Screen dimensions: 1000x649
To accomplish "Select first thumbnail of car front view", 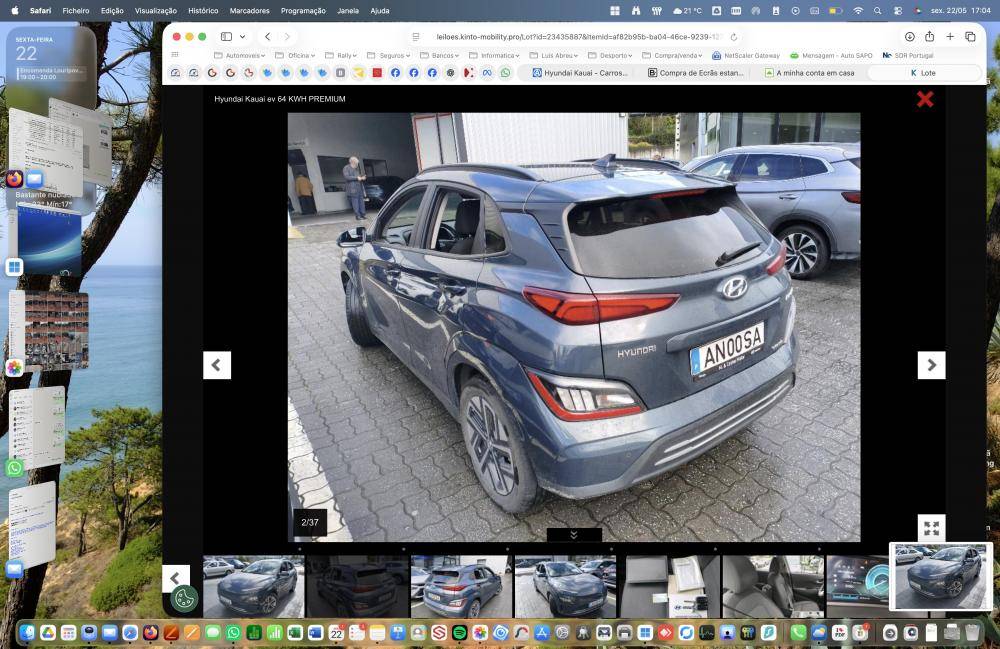I will 254,586.
